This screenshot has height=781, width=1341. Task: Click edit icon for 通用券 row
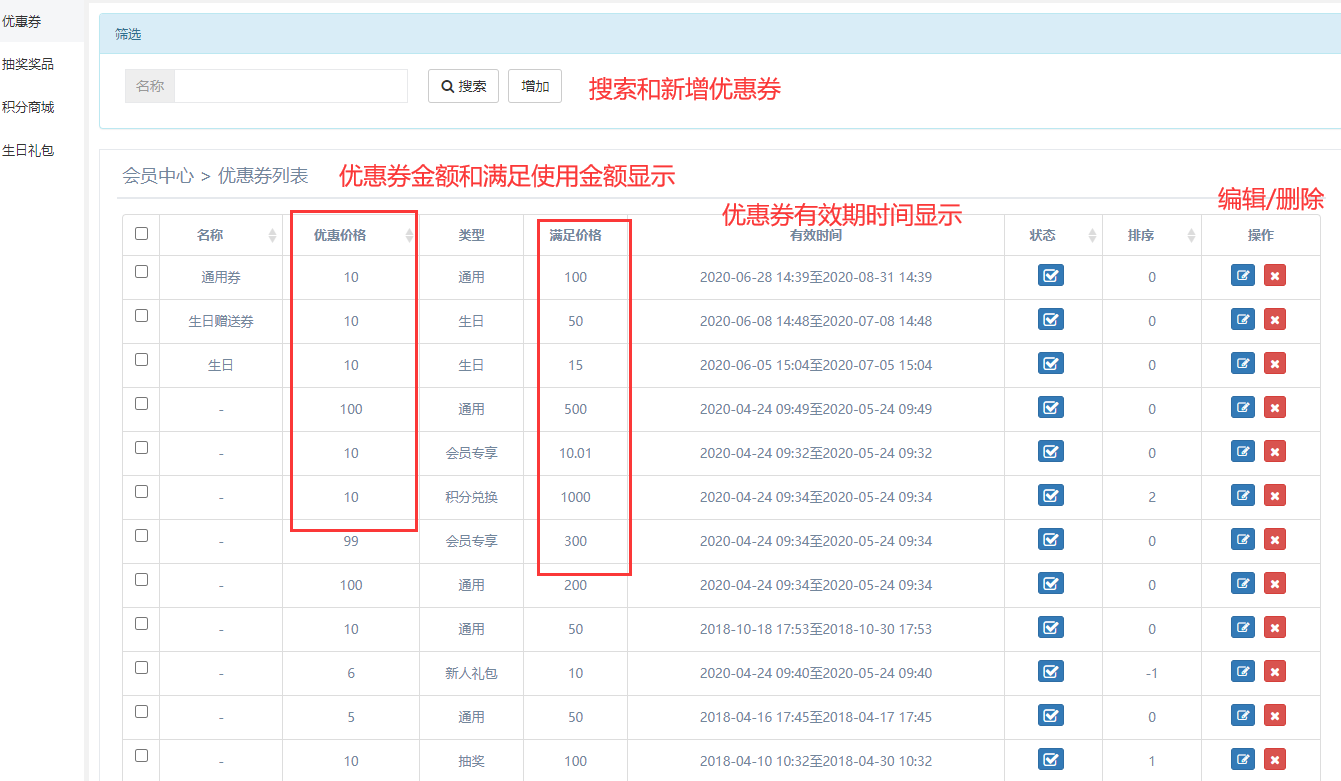click(x=1243, y=276)
